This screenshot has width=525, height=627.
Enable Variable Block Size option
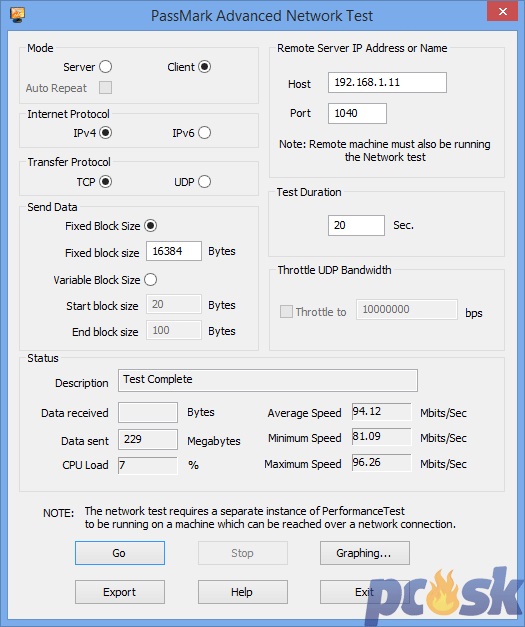[x=151, y=280]
